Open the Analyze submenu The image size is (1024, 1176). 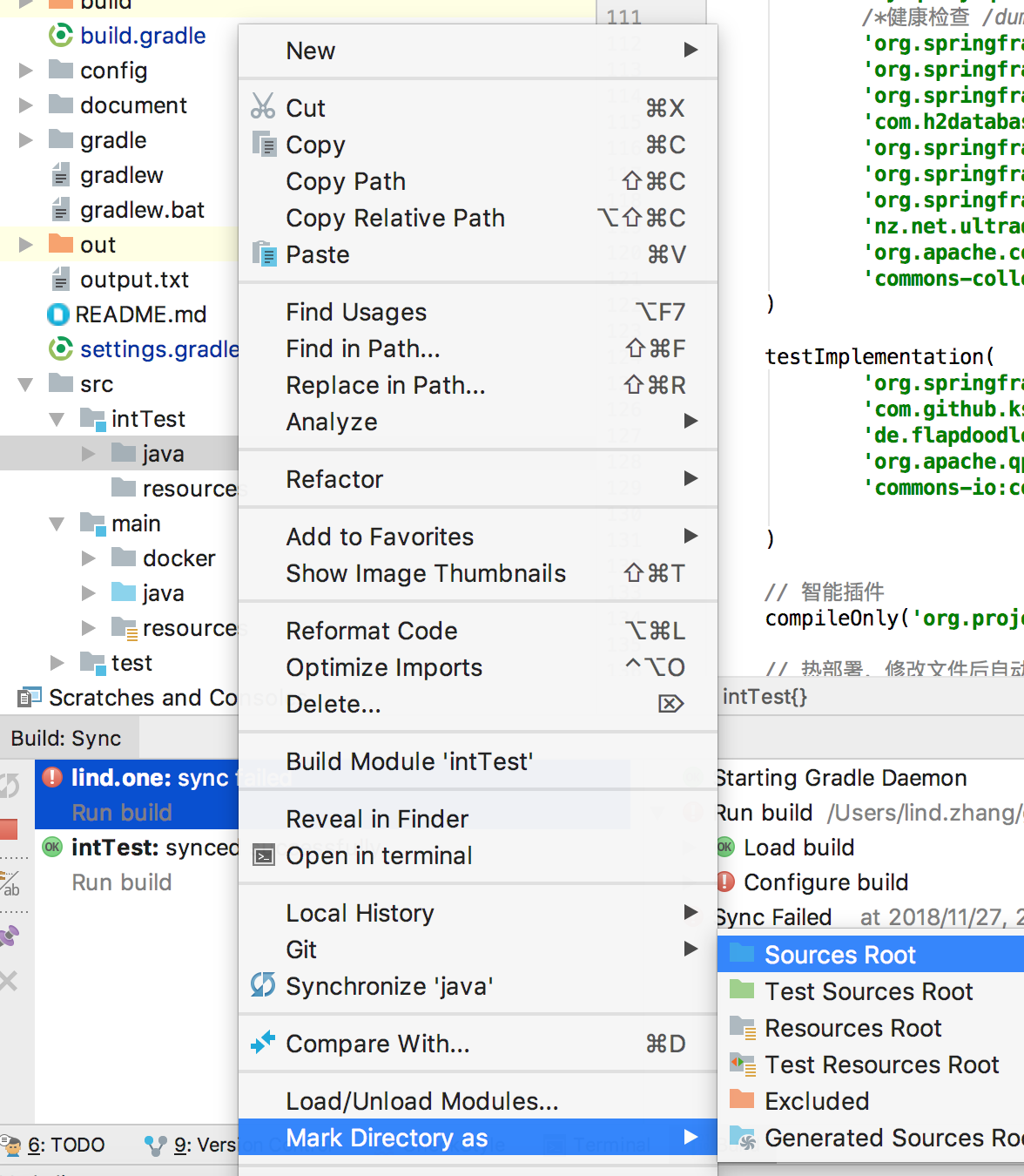478,422
